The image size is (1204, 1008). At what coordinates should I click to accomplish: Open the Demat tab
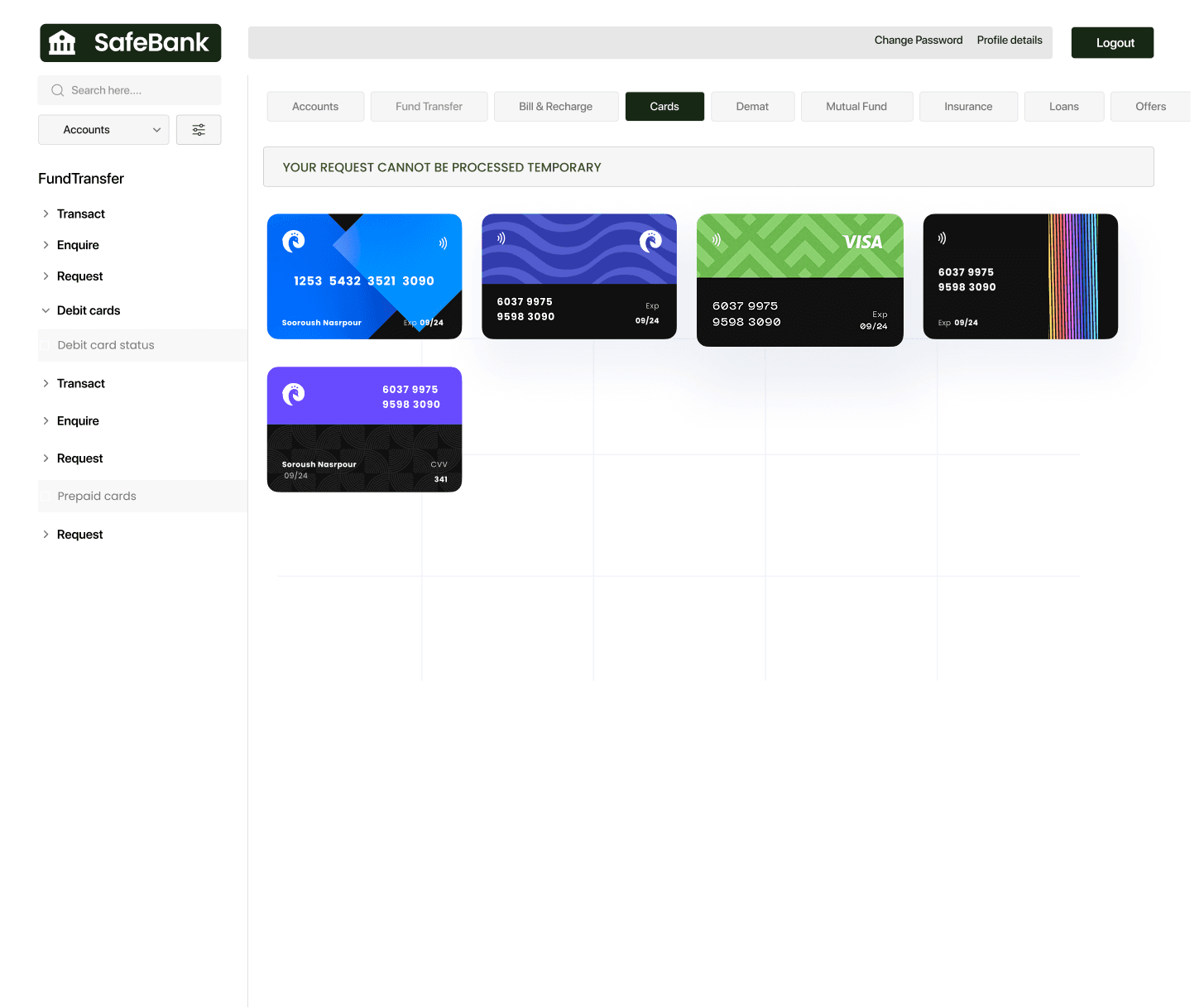coord(752,107)
